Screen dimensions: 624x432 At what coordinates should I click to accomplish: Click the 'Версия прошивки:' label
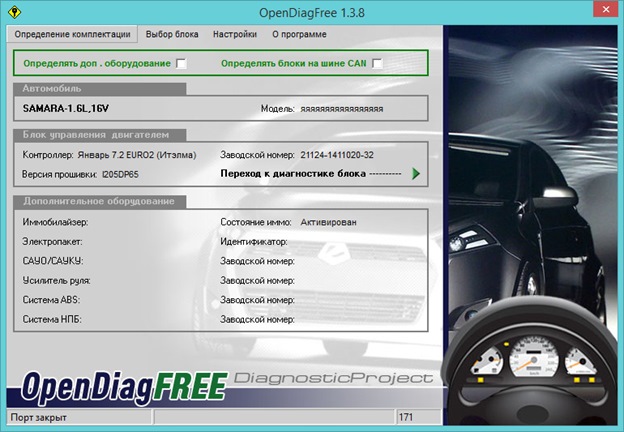point(60,174)
